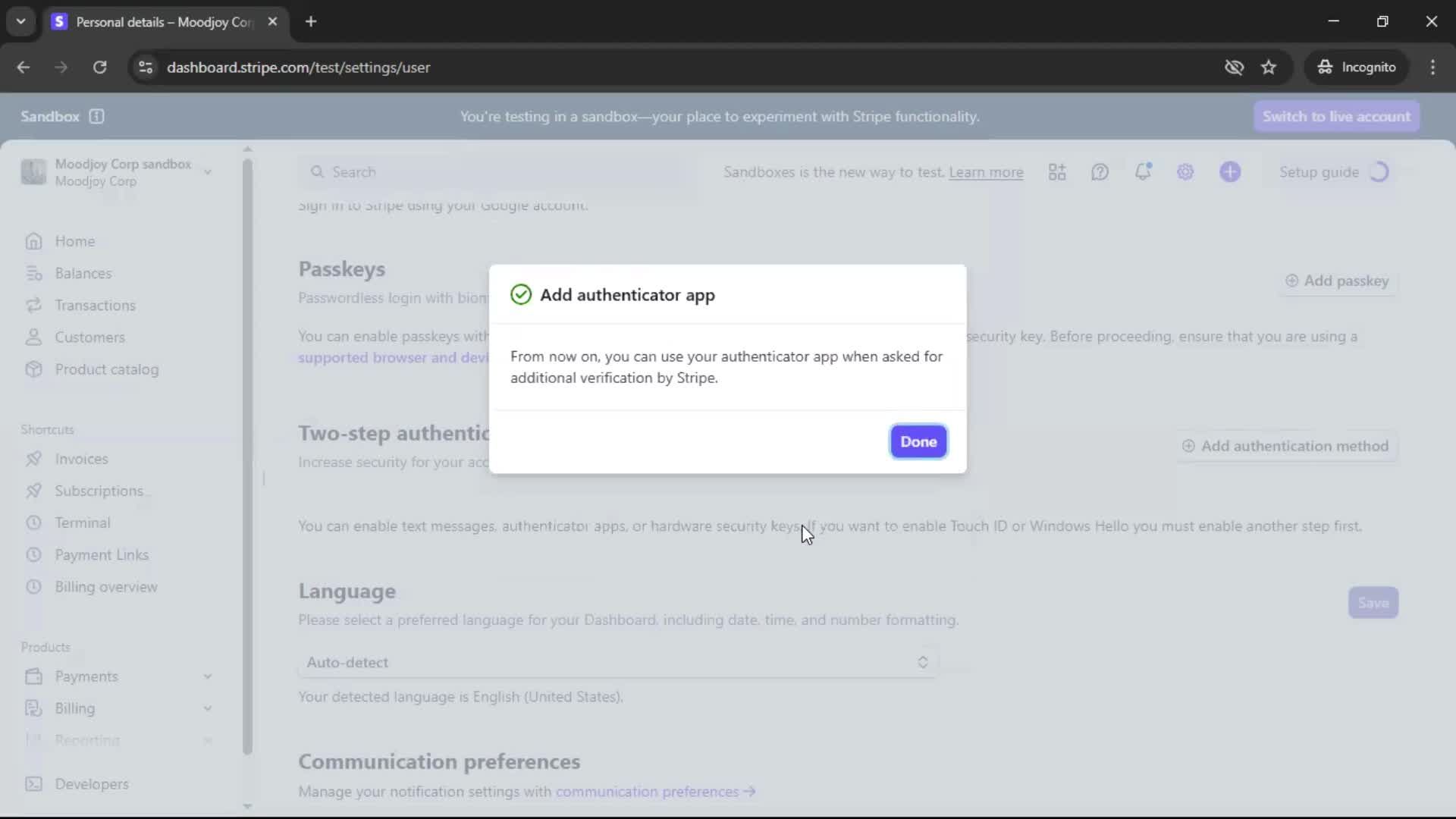Click the Home sidebar icon

pos(33,241)
